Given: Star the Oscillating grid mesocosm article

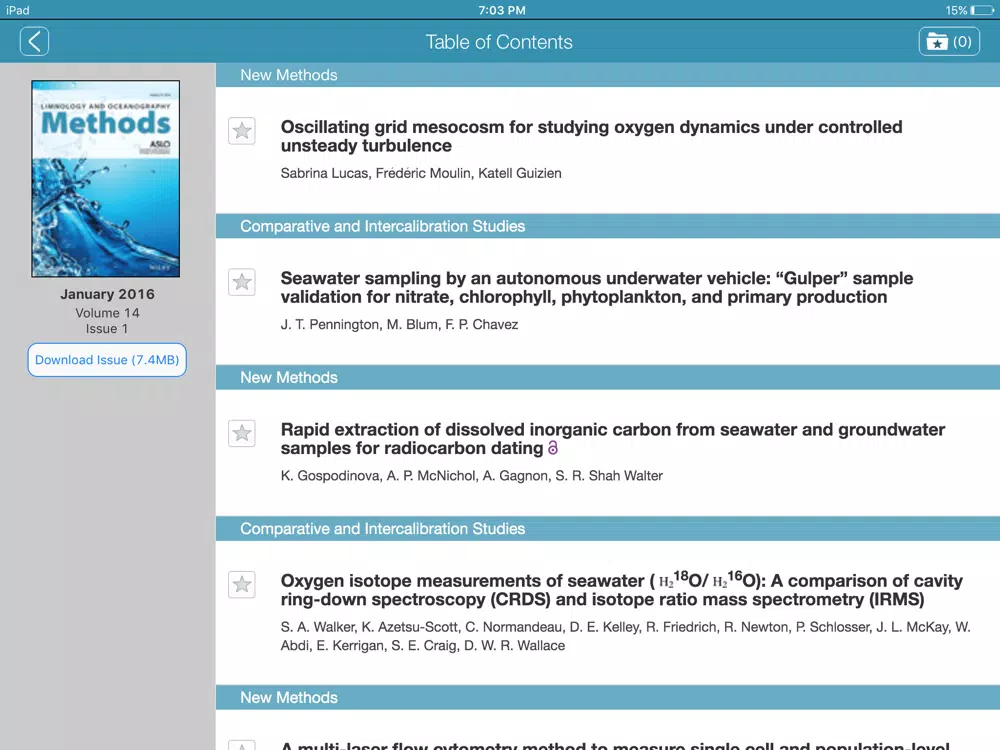Looking at the screenshot, I should click(242, 131).
